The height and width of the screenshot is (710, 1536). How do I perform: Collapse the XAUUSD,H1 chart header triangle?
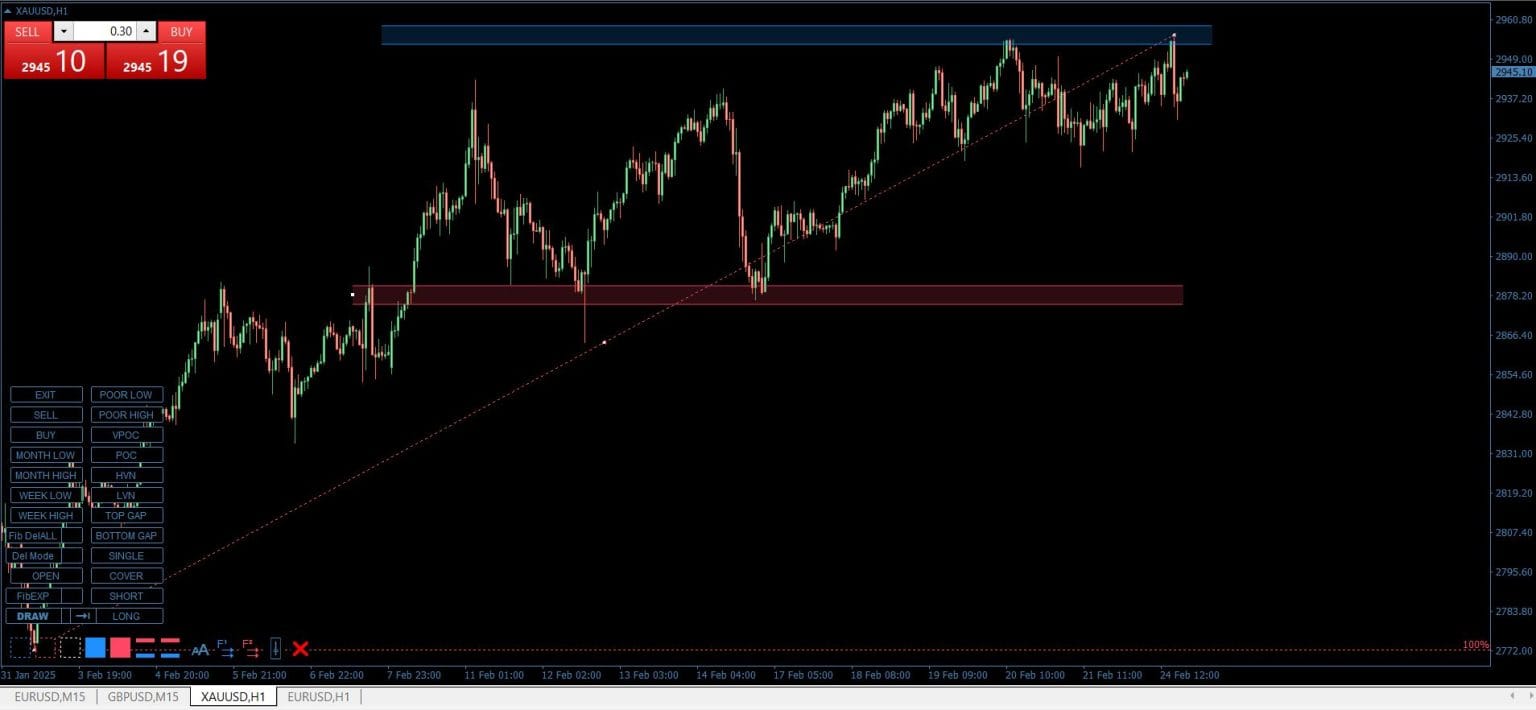pyautogui.click(x=8, y=13)
